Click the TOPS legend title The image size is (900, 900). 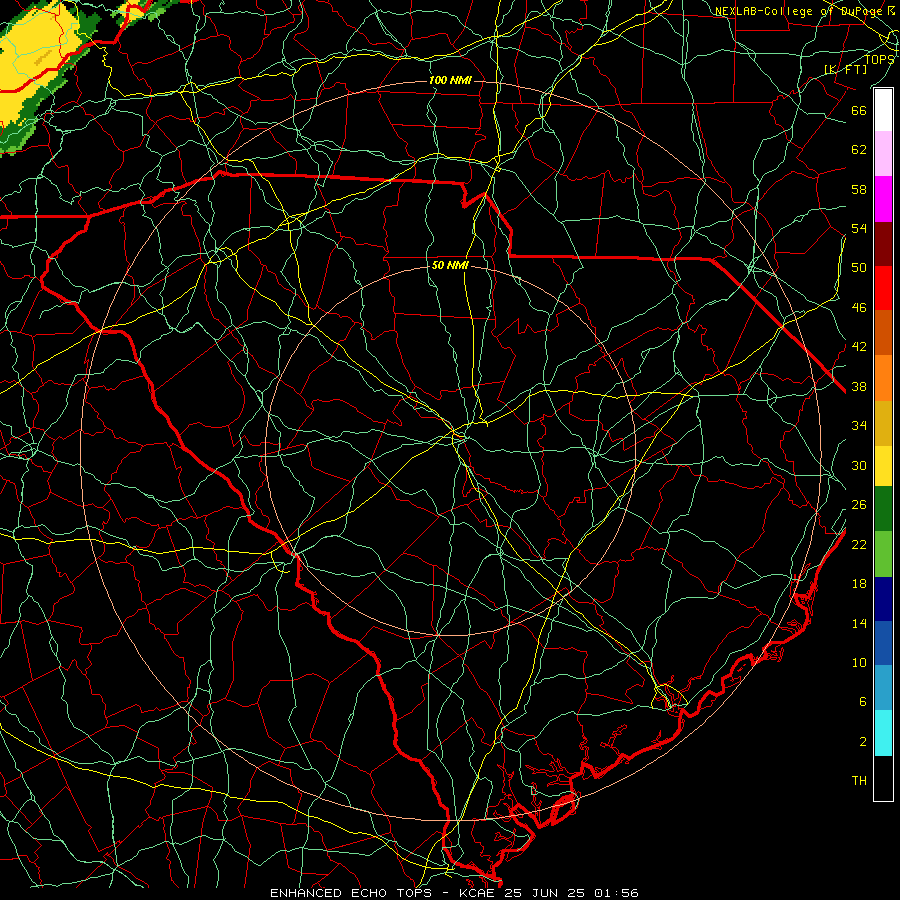[879, 59]
